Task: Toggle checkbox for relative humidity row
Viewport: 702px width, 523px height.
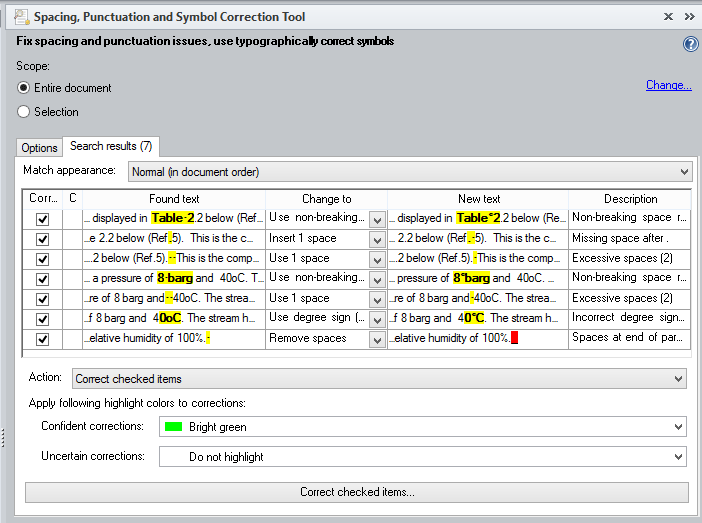Action: (x=42, y=339)
